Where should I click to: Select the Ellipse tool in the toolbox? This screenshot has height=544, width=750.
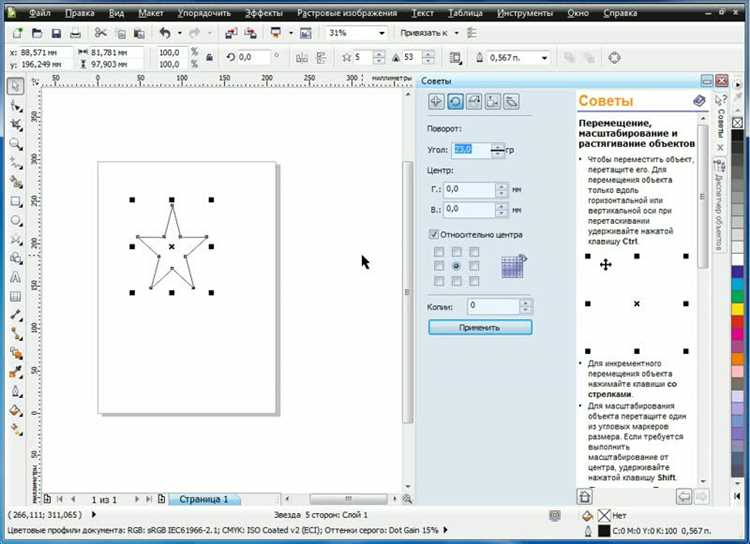pyautogui.click(x=16, y=220)
